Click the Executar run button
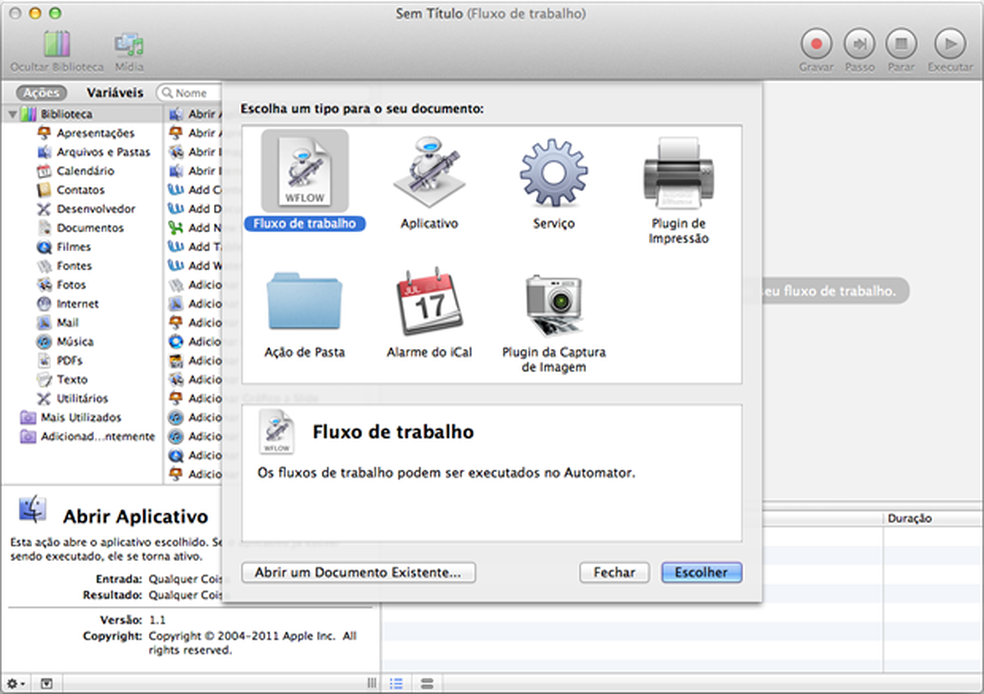 [949, 45]
